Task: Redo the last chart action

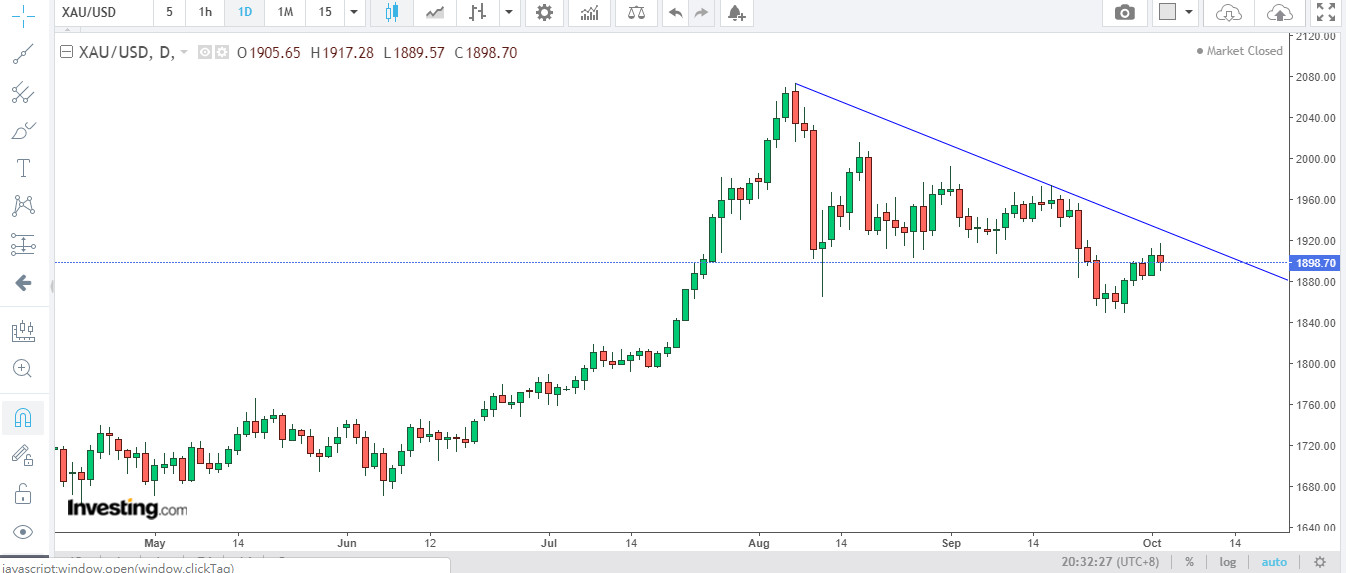Action: click(701, 12)
